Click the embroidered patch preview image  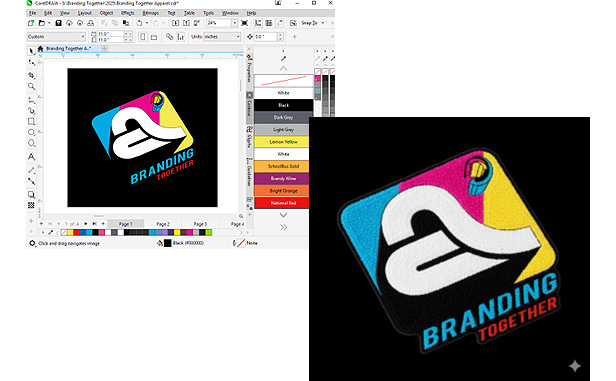pos(449,249)
